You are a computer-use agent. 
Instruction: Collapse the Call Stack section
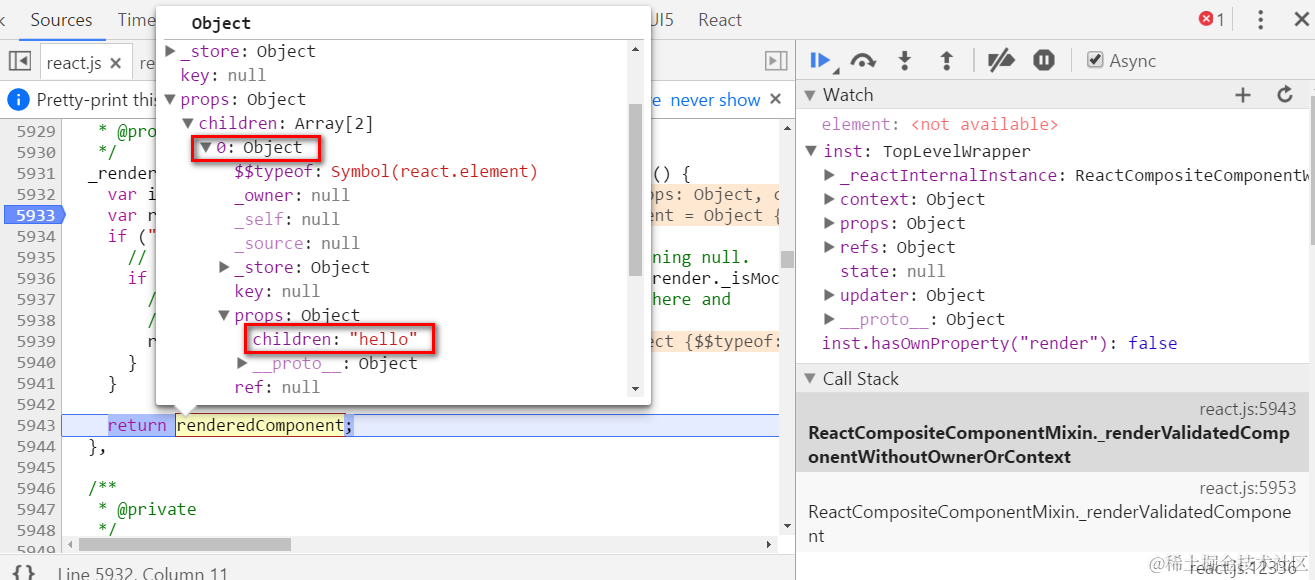coord(811,380)
